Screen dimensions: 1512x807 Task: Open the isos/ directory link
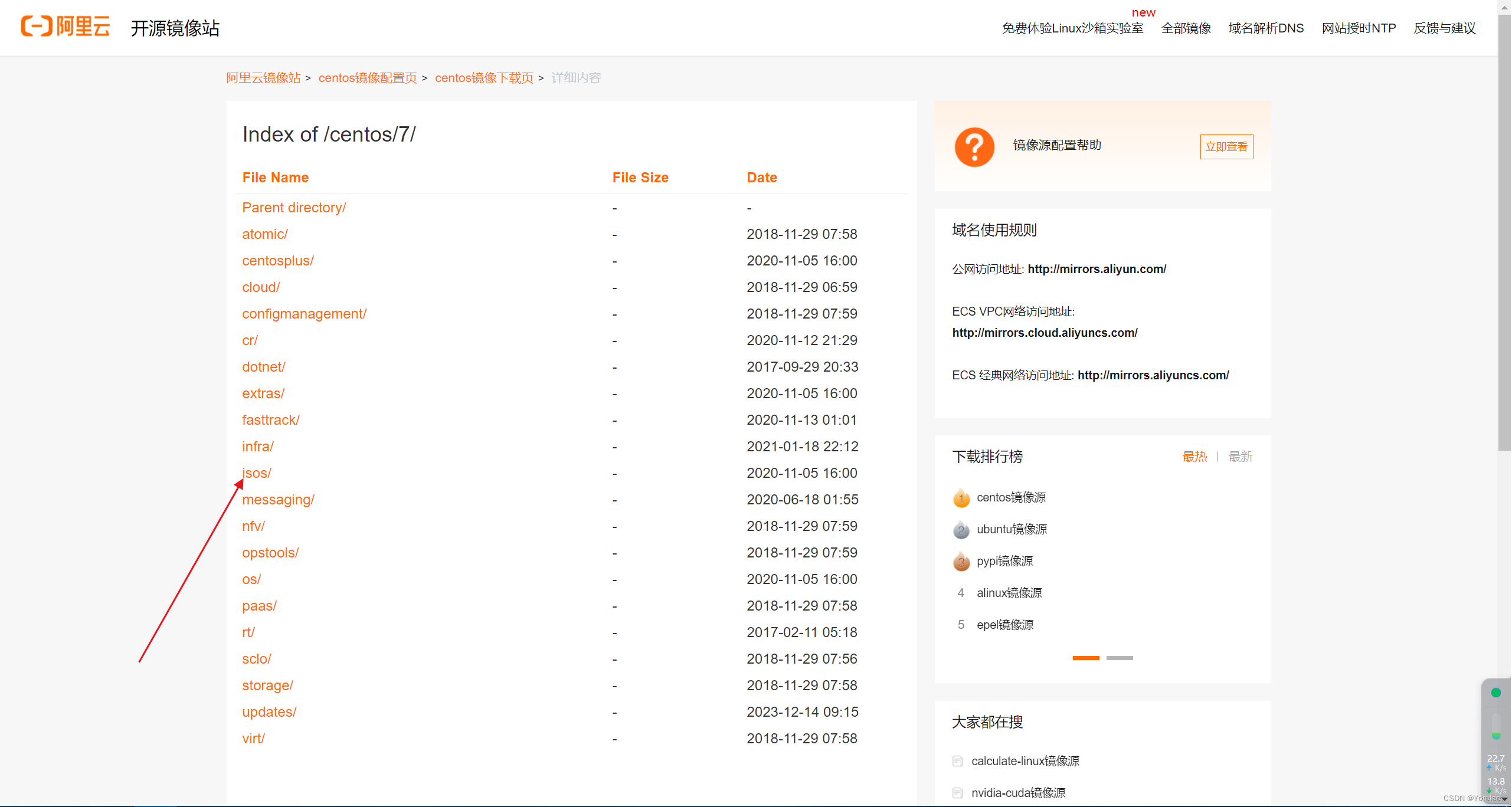(257, 473)
